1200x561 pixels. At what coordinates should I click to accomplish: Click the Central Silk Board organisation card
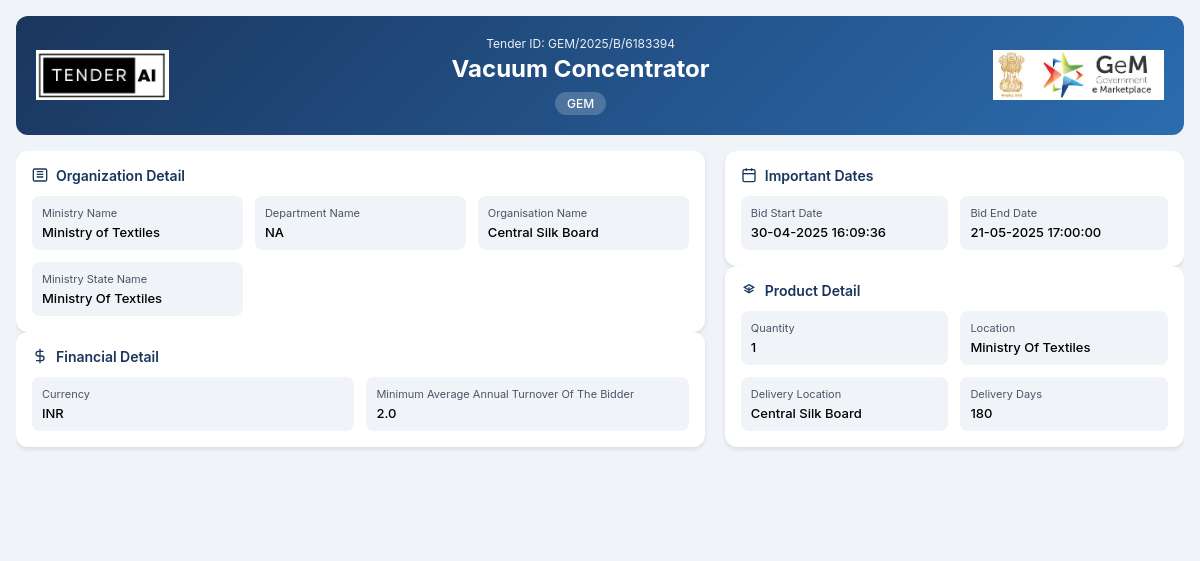[x=583, y=223]
